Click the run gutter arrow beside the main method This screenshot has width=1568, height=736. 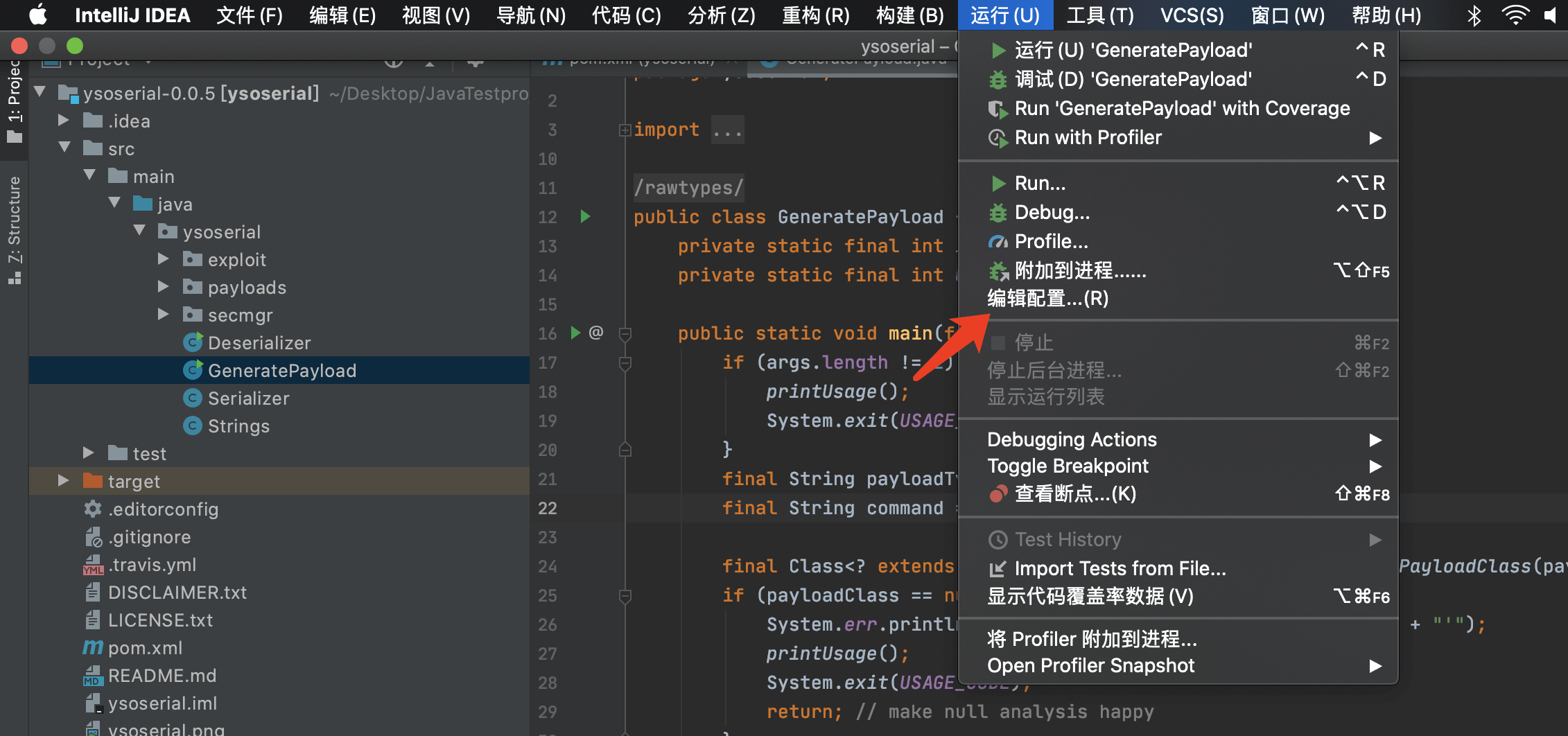575,333
